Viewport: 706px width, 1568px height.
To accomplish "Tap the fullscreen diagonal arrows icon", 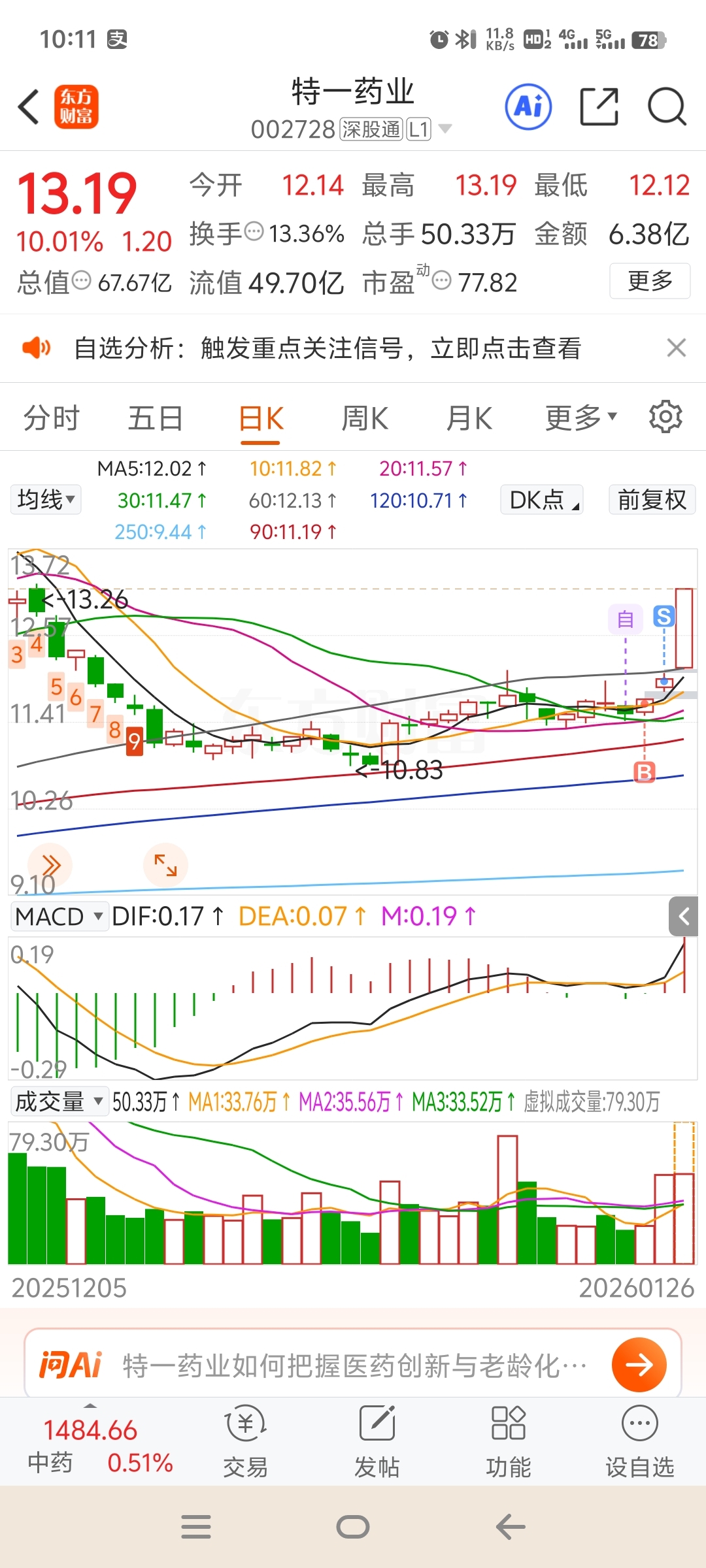I will tap(165, 865).
